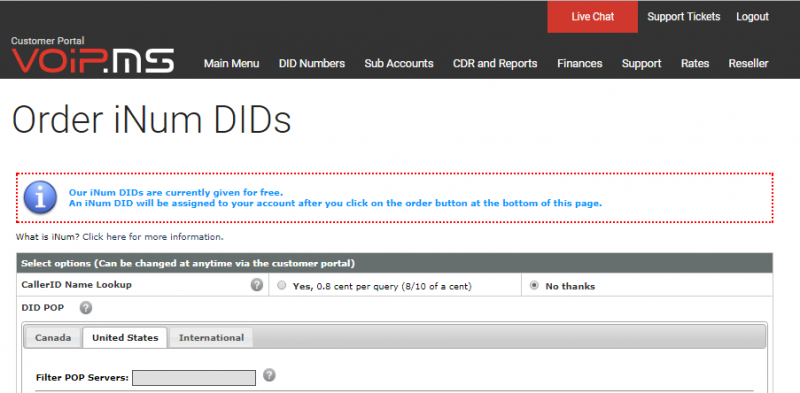This screenshot has width=800, height=393.
Task: Select the No thanks radio option
Action: click(534, 286)
